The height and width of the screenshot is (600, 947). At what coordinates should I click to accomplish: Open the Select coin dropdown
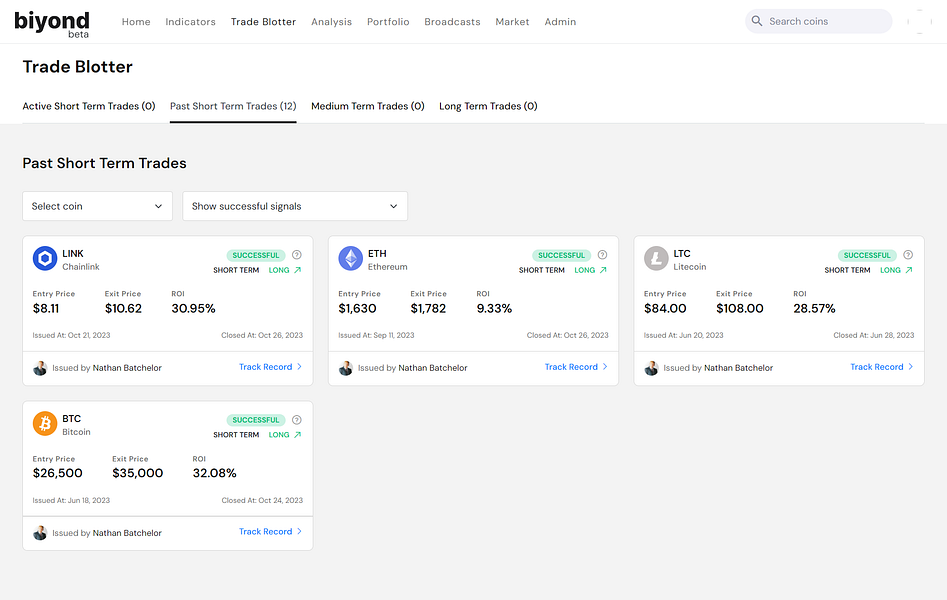(97, 206)
